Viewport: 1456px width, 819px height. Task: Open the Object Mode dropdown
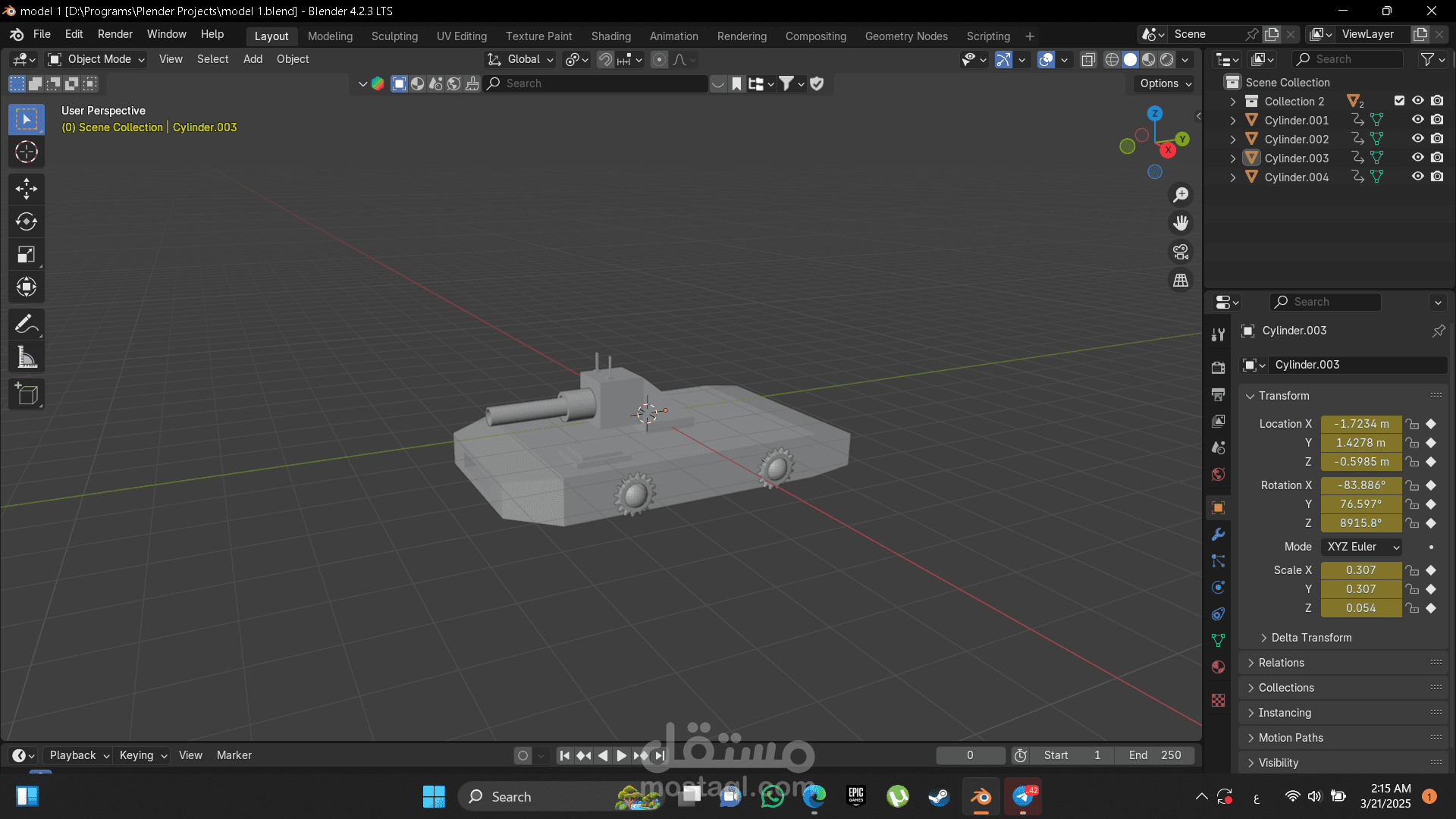coord(95,59)
